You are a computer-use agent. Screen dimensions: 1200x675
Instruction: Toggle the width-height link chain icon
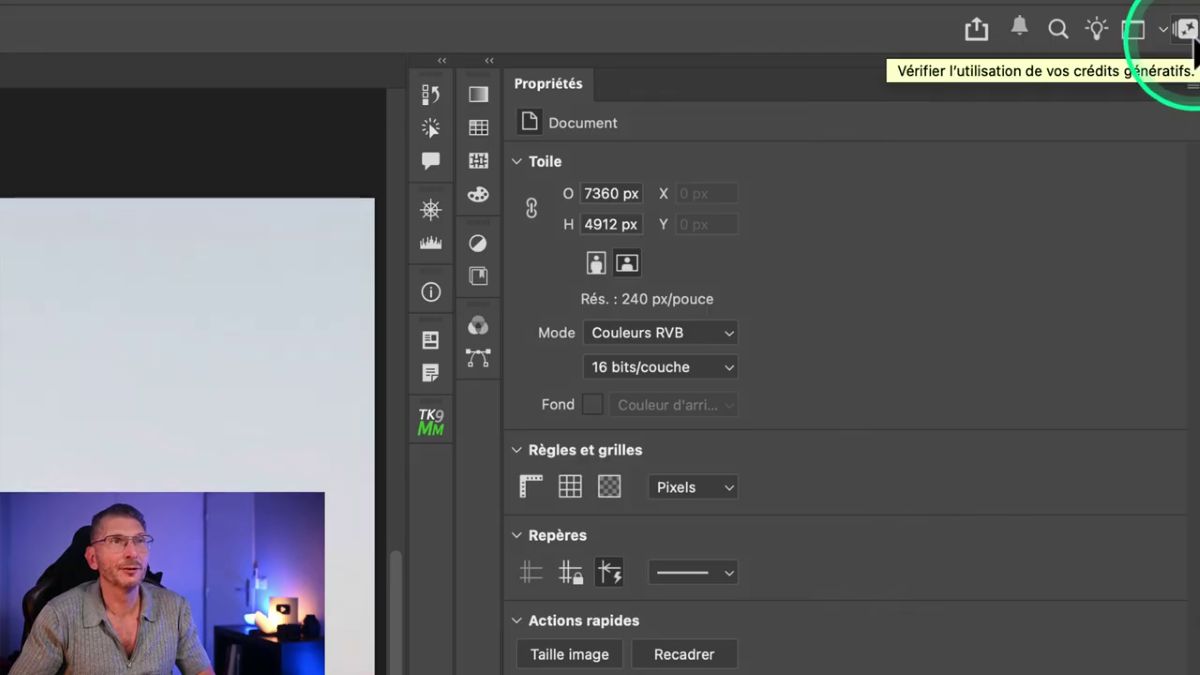click(x=531, y=208)
